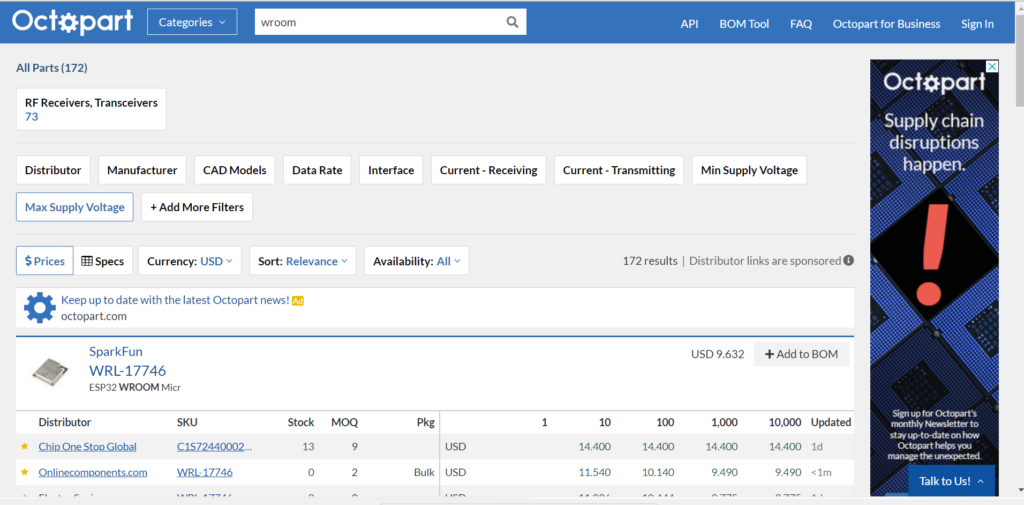Click the Octopart logo
The height and width of the screenshot is (505, 1024).
click(72, 22)
